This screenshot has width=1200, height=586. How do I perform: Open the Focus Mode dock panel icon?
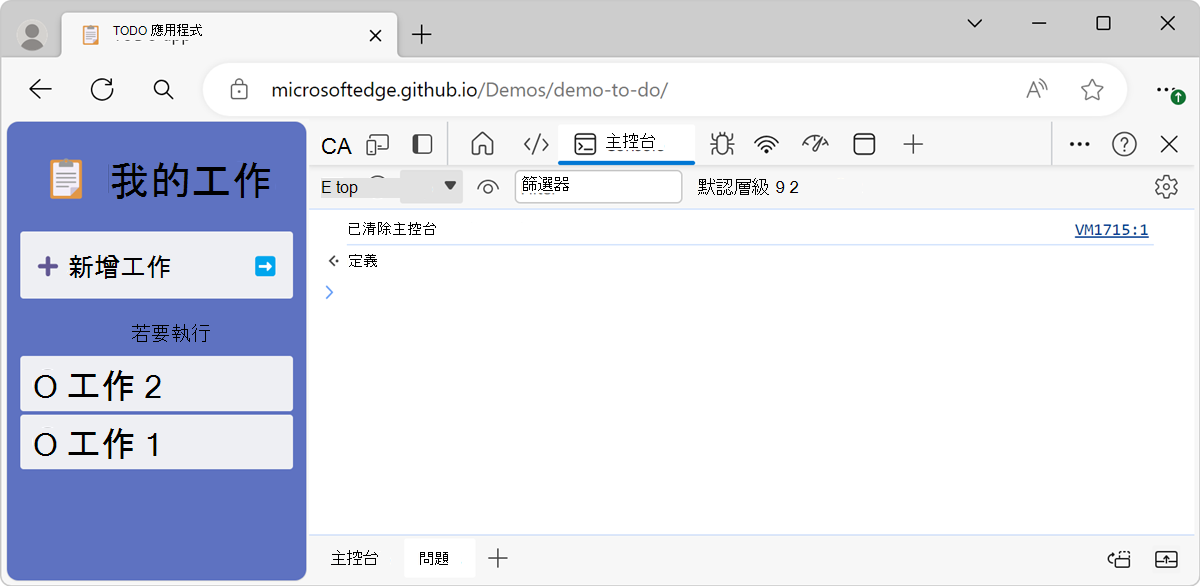click(421, 144)
